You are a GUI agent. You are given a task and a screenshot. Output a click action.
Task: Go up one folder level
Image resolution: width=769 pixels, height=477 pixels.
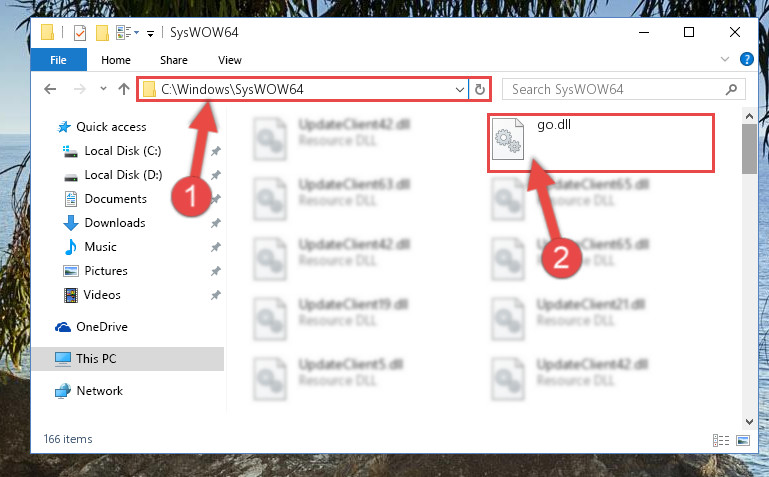click(x=124, y=89)
